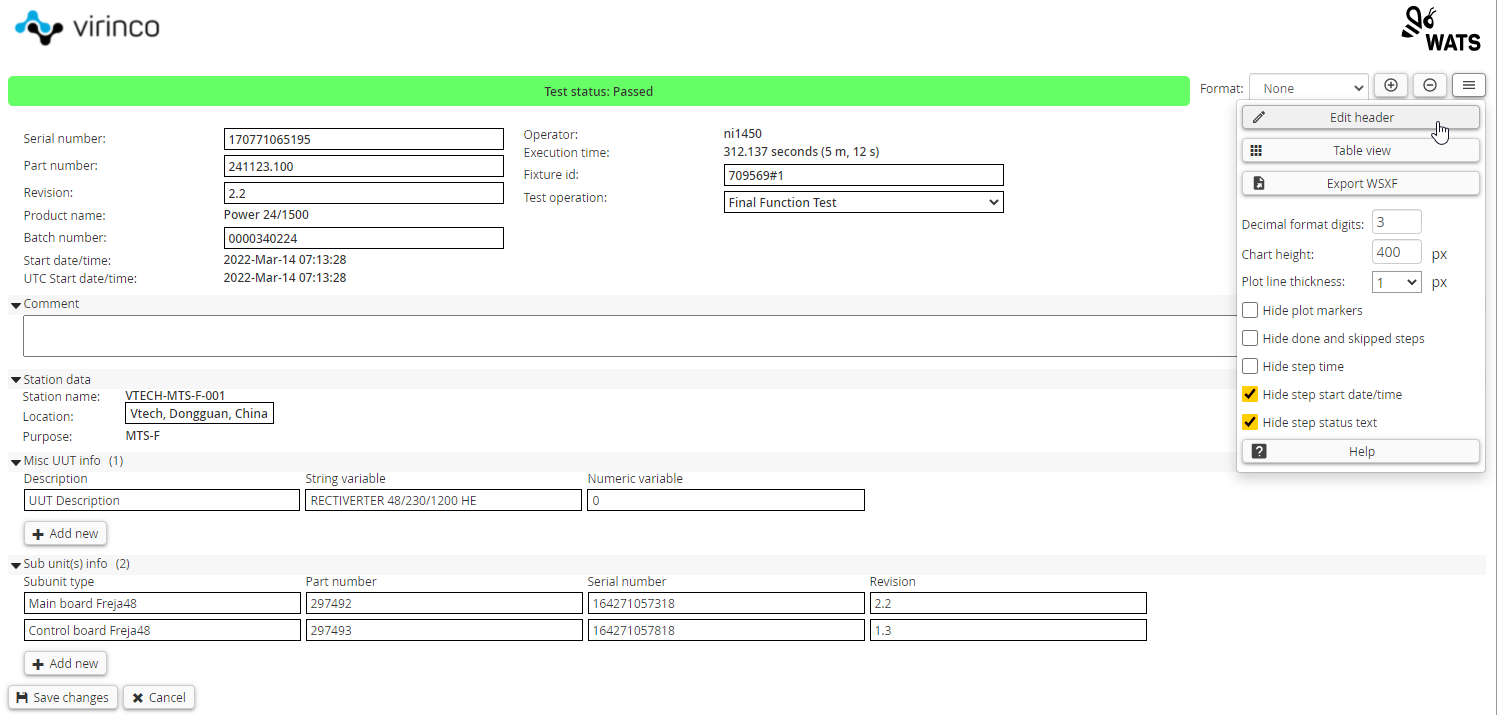Screen dimensions: 1497x715
Task: Click the Location field
Action: (200, 413)
